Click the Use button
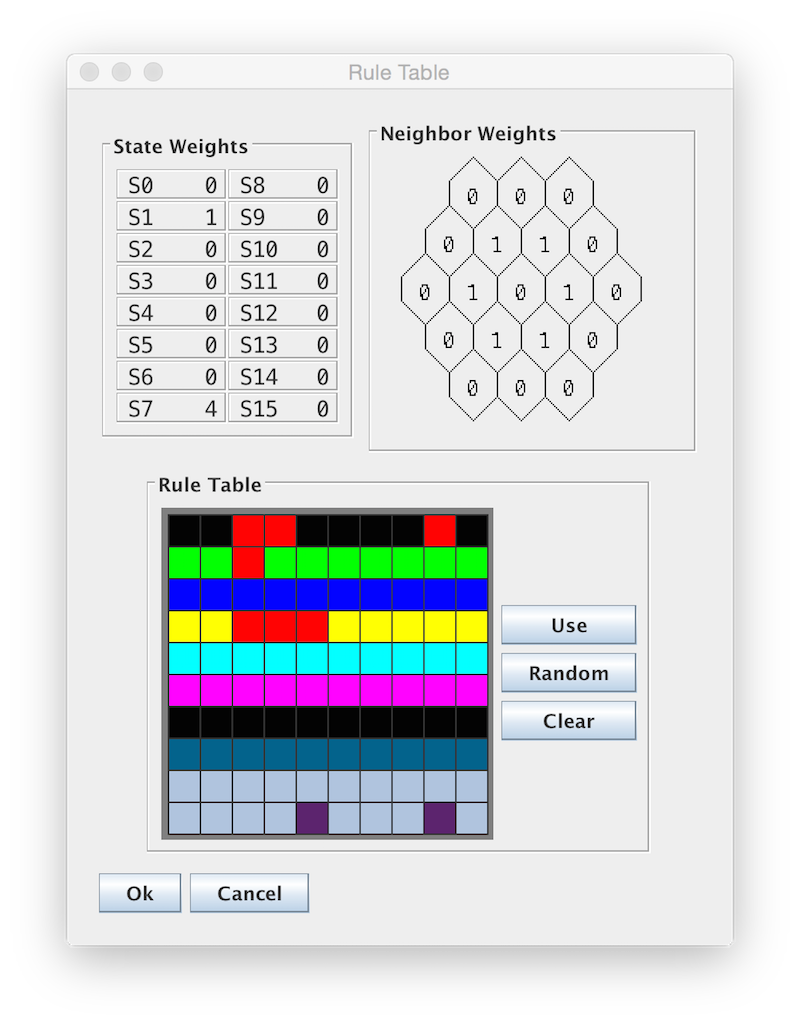This screenshot has height=1025, width=800. pos(568,625)
